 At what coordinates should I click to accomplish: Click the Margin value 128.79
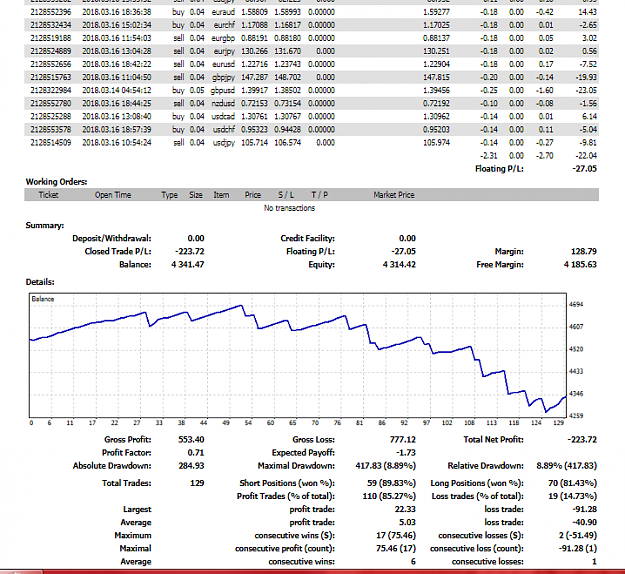coord(584,252)
